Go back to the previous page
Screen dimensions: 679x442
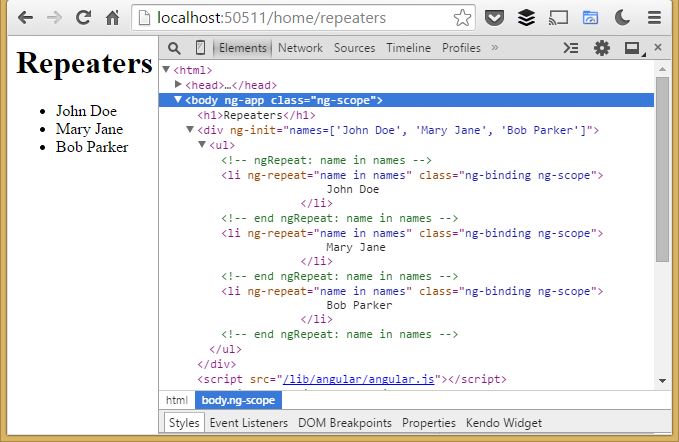26,18
